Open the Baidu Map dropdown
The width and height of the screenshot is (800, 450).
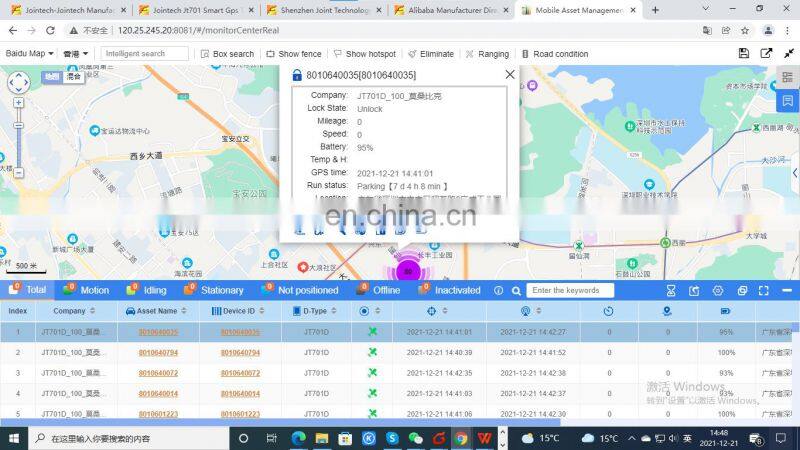click(x=30, y=54)
